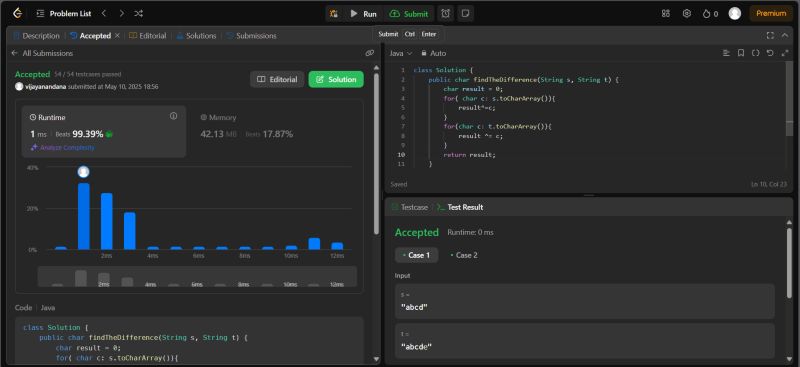Copy the submission link icon

coord(370,53)
